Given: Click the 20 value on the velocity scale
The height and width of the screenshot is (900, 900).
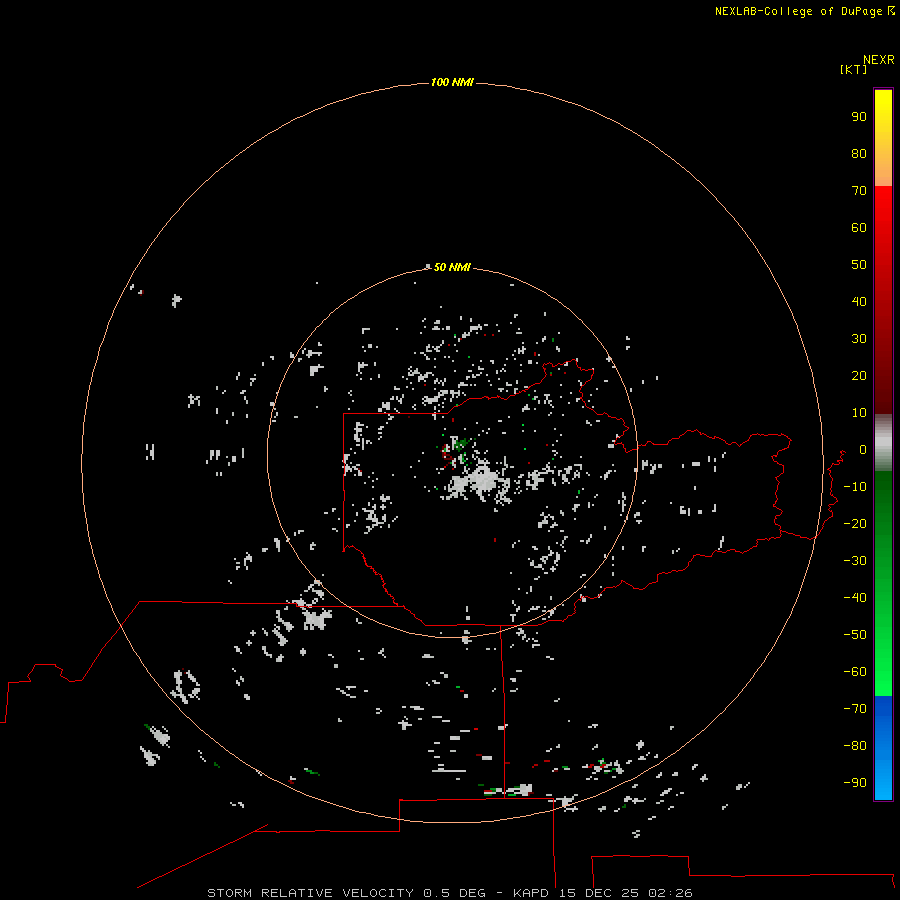Looking at the screenshot, I should point(859,376).
